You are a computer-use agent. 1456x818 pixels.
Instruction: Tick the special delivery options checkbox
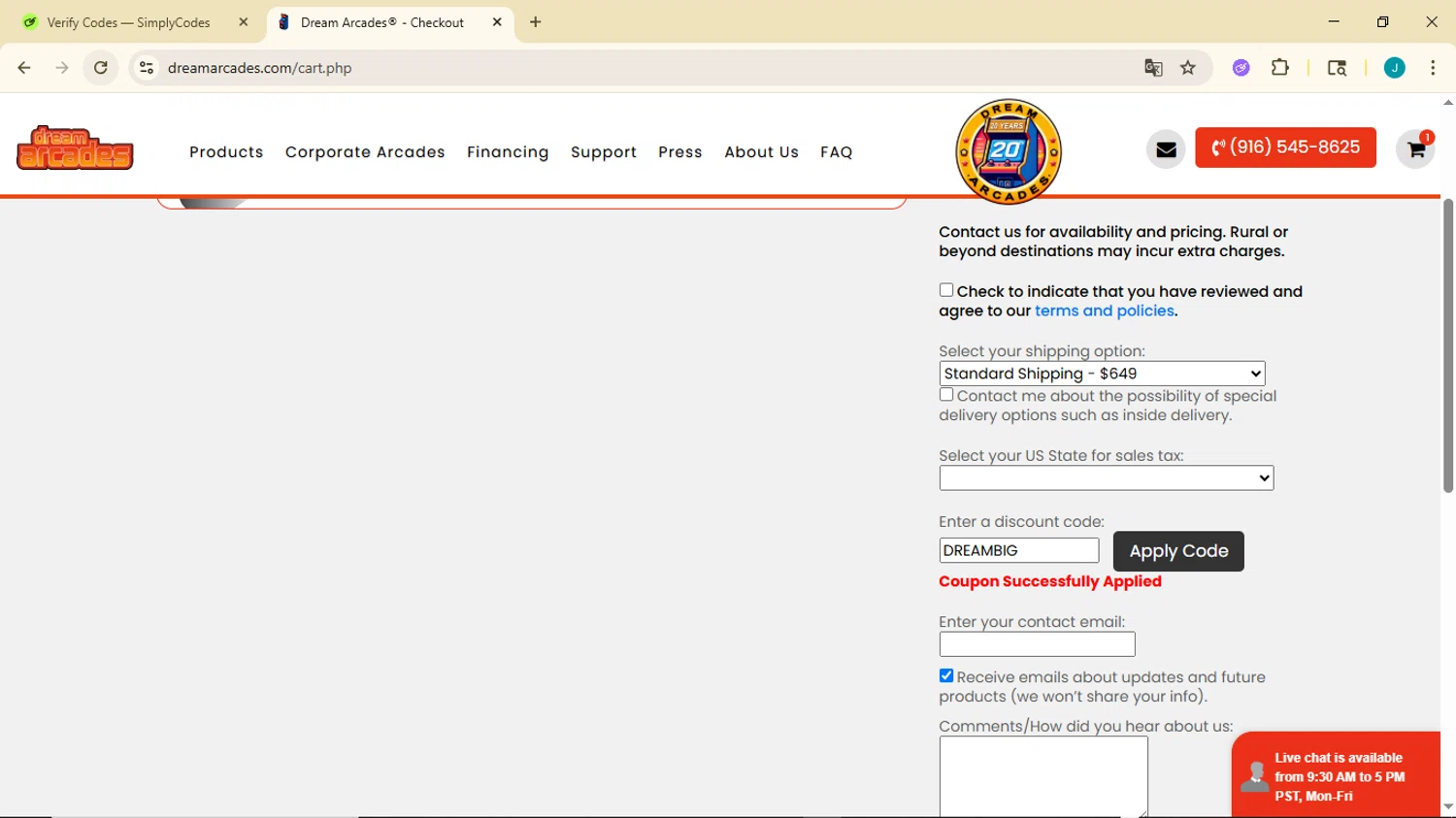click(946, 395)
